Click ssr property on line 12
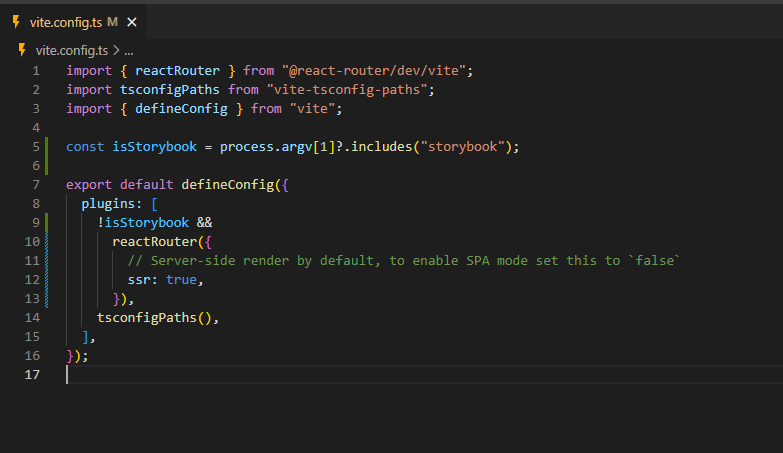Screen dimensions: 783x453 139,280
